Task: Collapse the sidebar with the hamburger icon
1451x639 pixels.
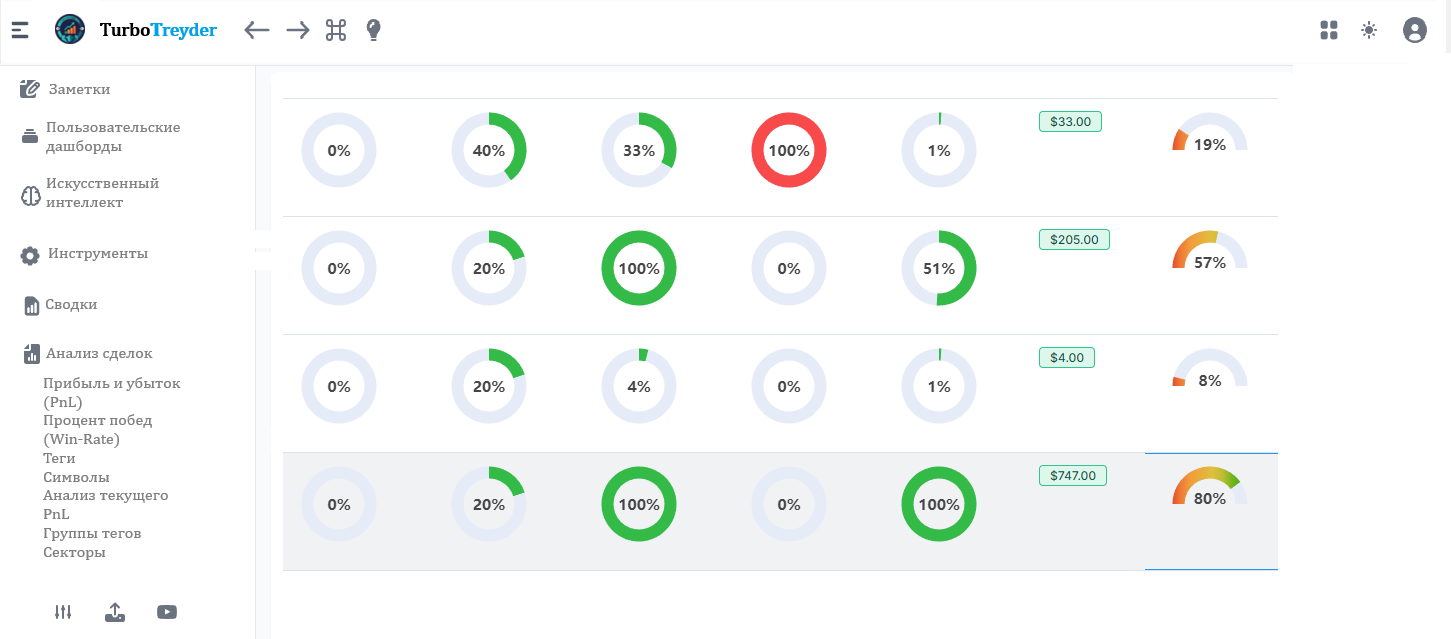Action: 20,30
